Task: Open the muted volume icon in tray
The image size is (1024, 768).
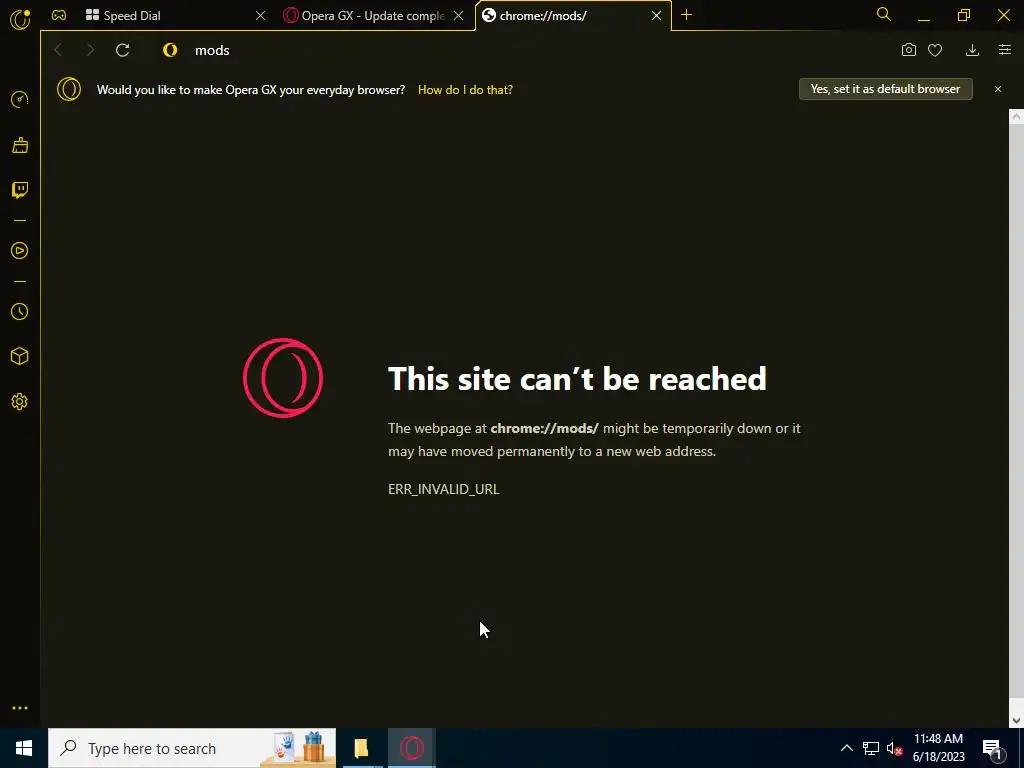Action: [894, 748]
